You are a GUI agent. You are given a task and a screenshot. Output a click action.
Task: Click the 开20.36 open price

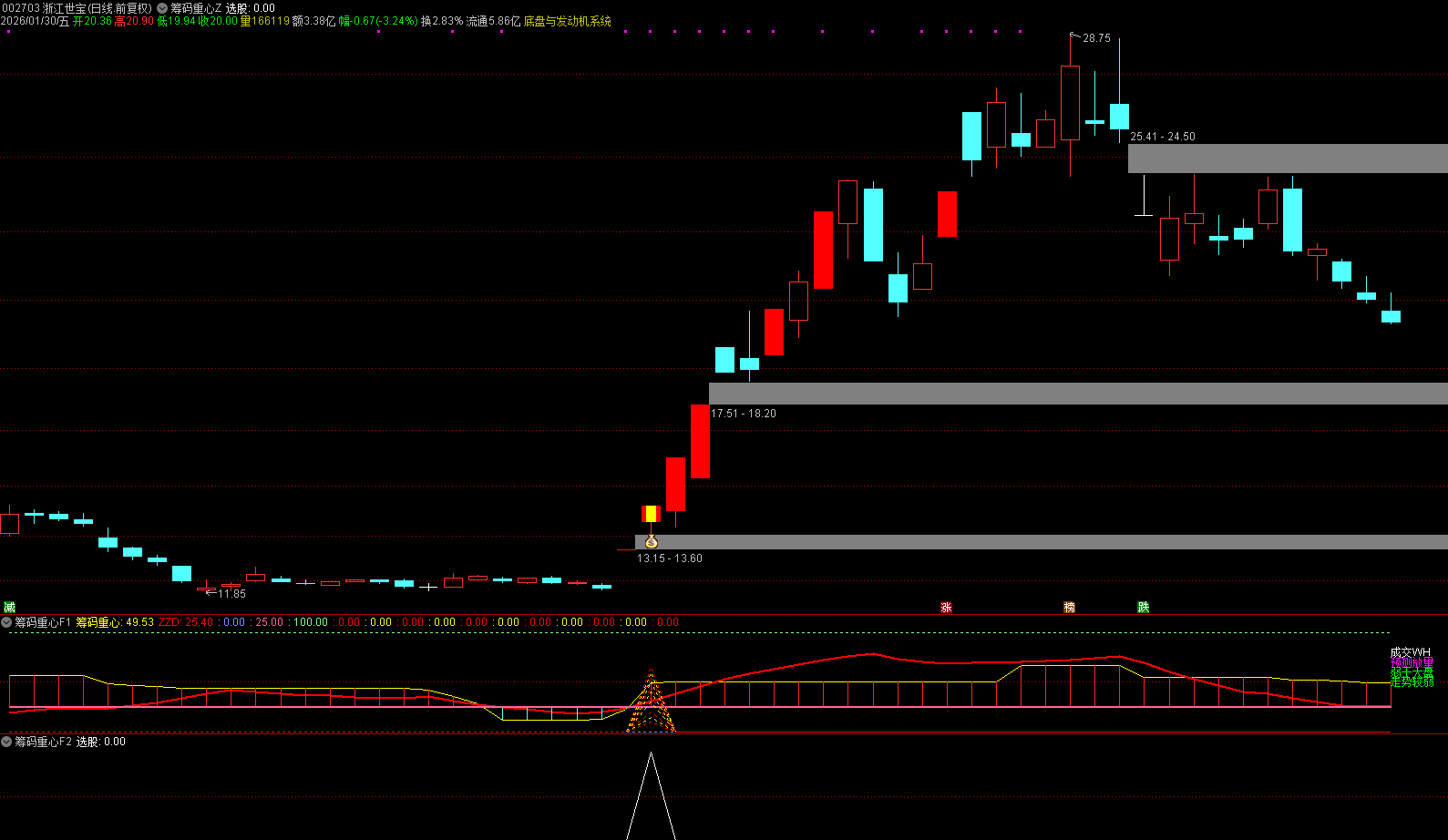coord(92,21)
